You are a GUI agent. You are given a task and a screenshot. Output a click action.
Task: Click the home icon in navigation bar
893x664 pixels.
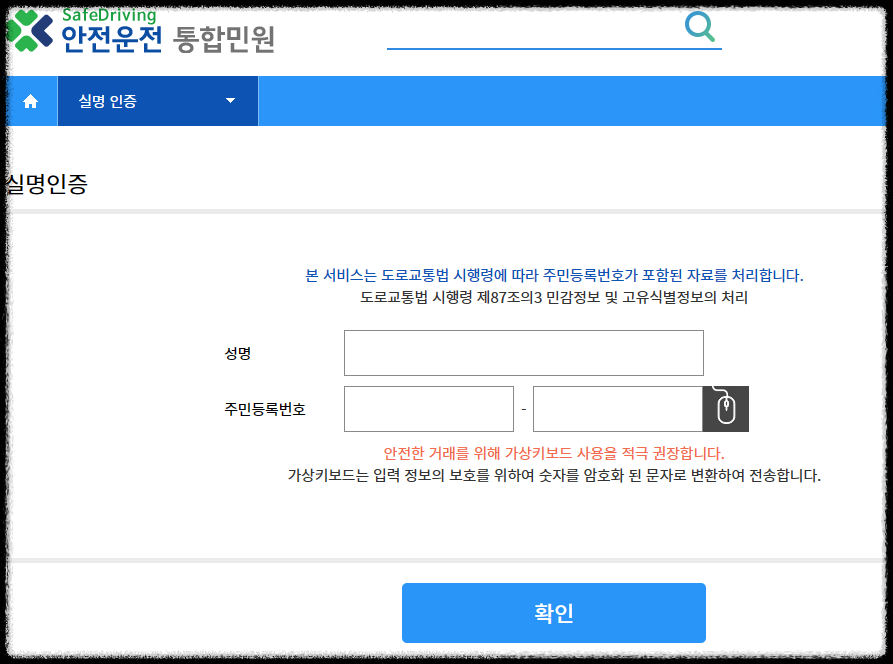(x=31, y=101)
